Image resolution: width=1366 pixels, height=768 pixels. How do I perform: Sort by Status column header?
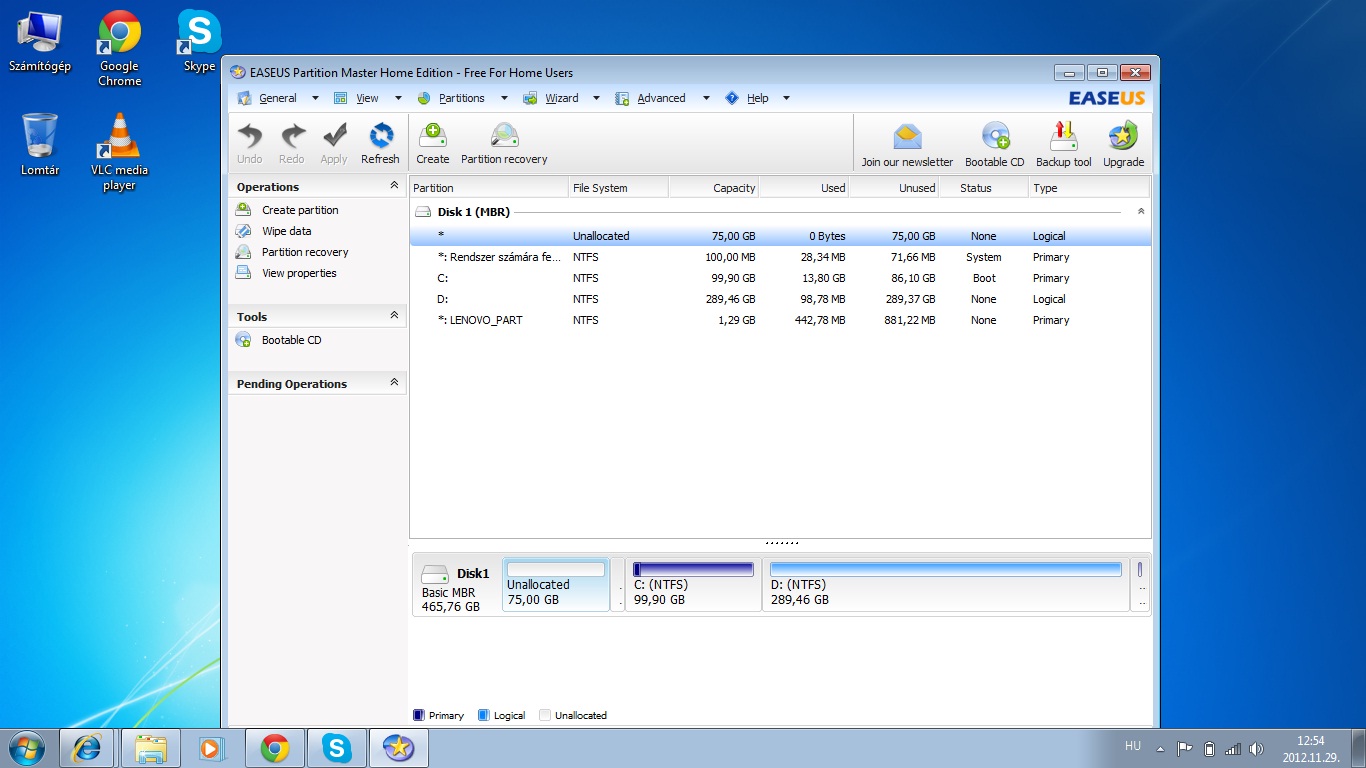point(984,188)
